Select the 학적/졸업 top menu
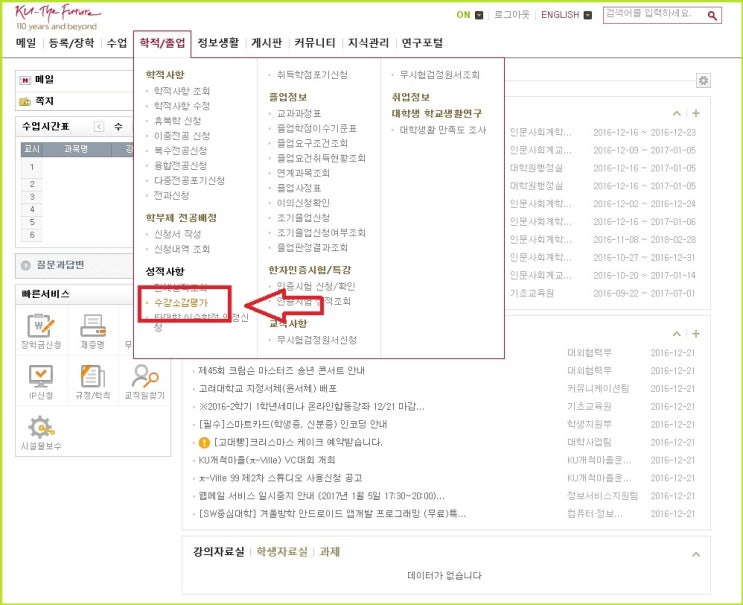 pyautogui.click(x=163, y=43)
